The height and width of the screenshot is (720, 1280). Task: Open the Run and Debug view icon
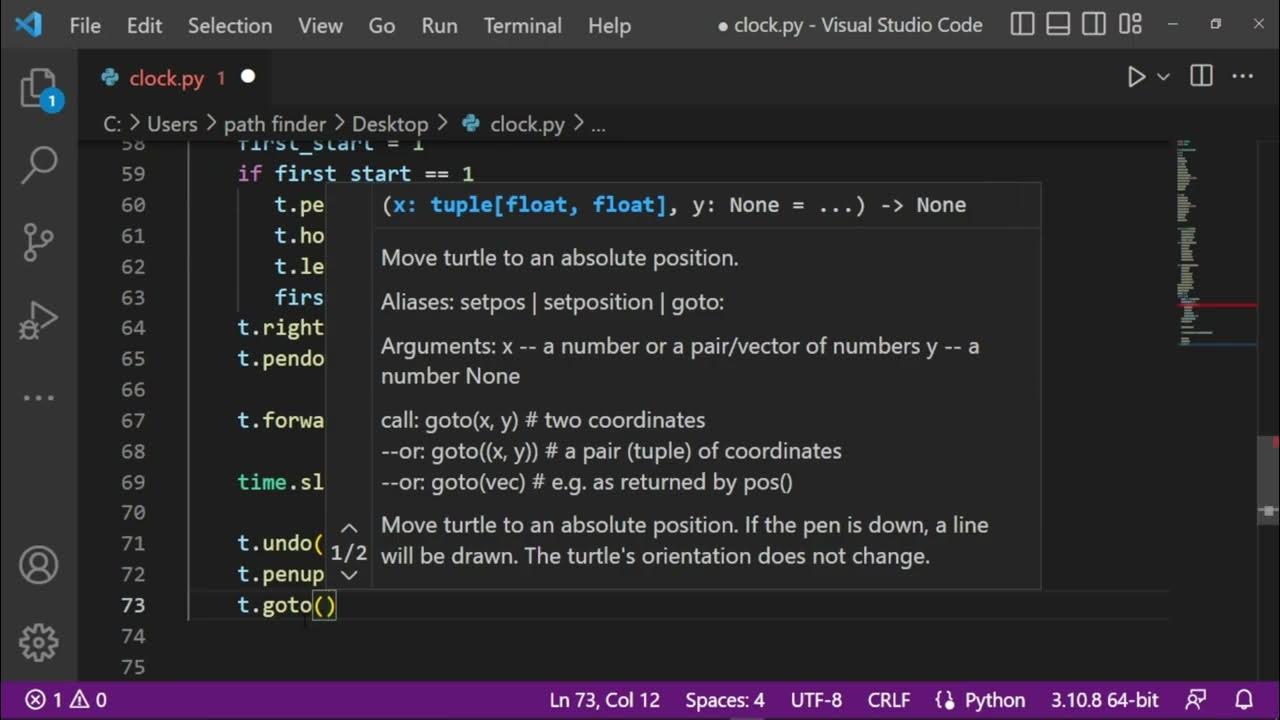click(x=39, y=320)
